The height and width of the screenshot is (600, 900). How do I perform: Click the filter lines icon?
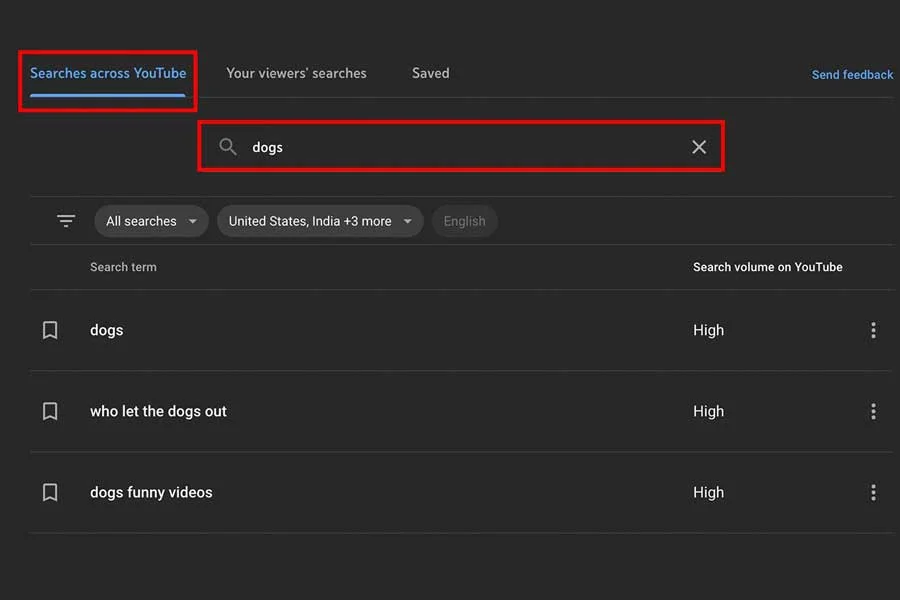click(x=66, y=221)
